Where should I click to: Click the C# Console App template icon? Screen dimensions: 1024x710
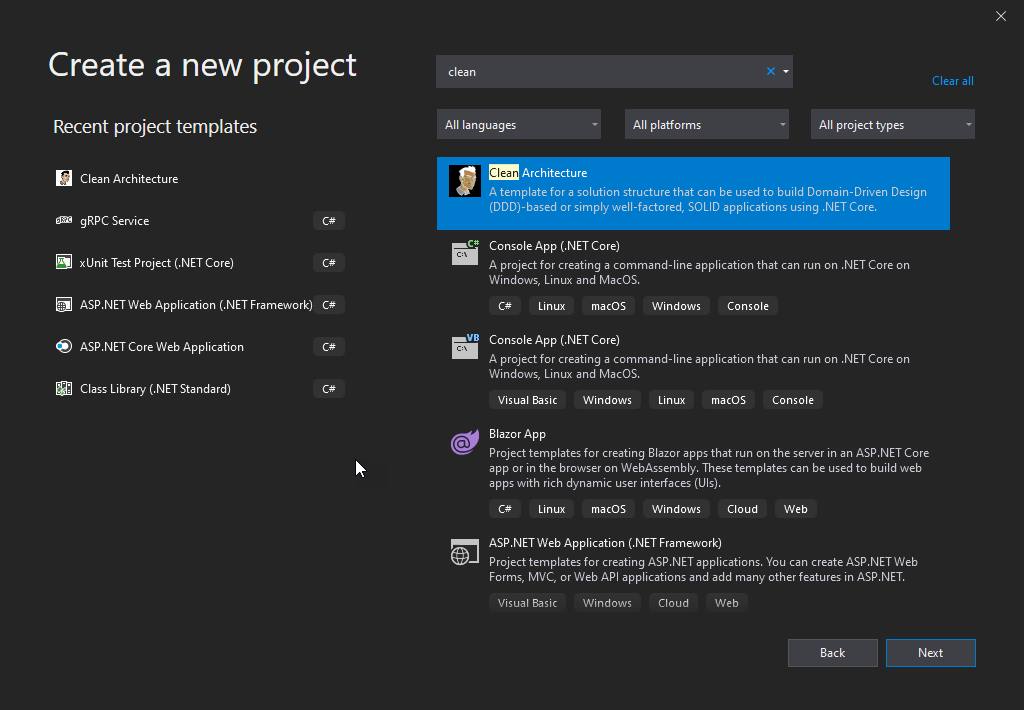tap(465, 253)
